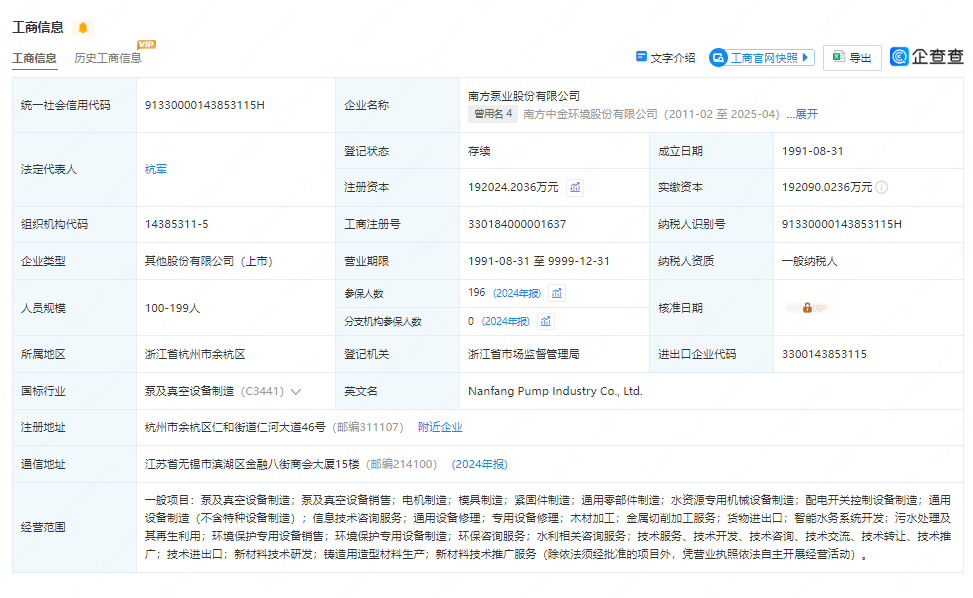
Task: Open 工商官网快照 official snapshot
Action: click(762, 58)
